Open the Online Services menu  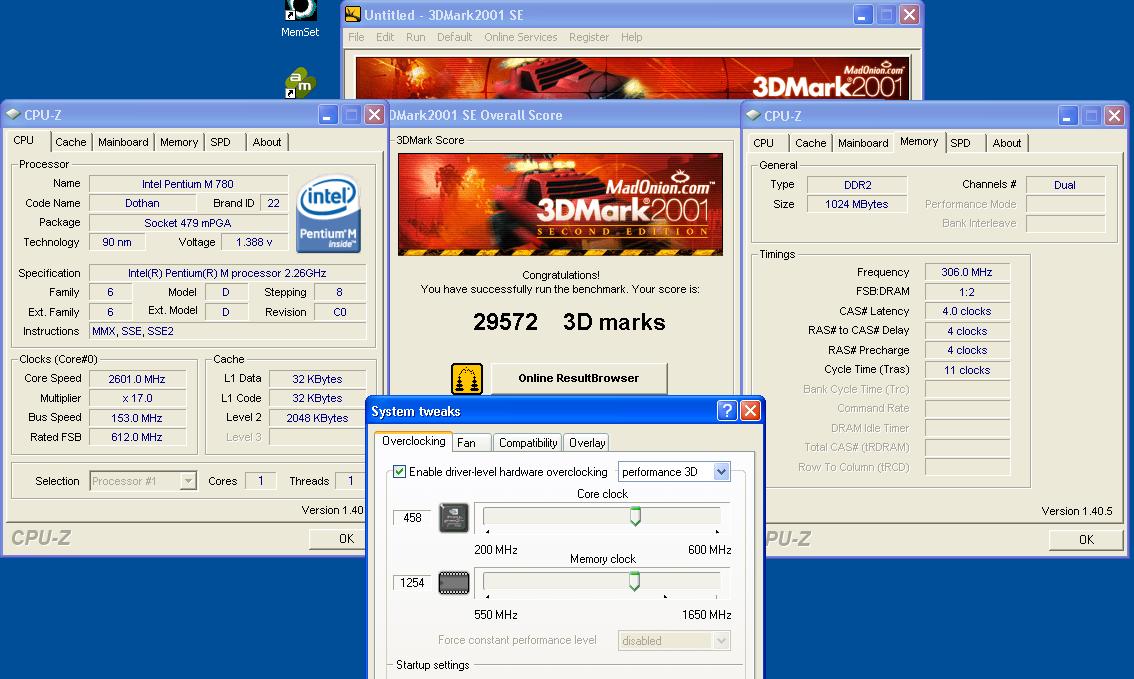(x=521, y=37)
